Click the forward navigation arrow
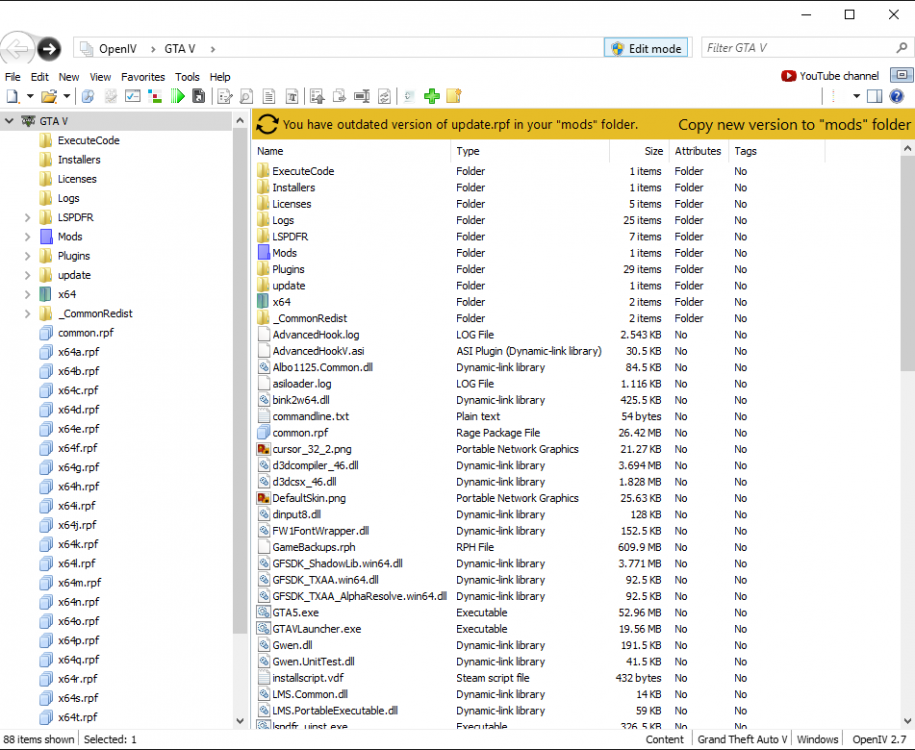Image resolution: width=915 pixels, height=750 pixels. 49,49
